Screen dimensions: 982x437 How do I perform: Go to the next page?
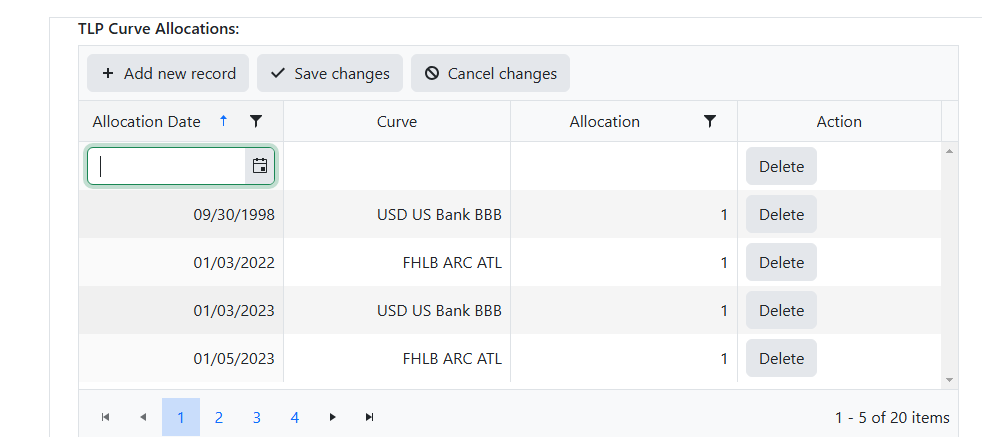[333, 417]
